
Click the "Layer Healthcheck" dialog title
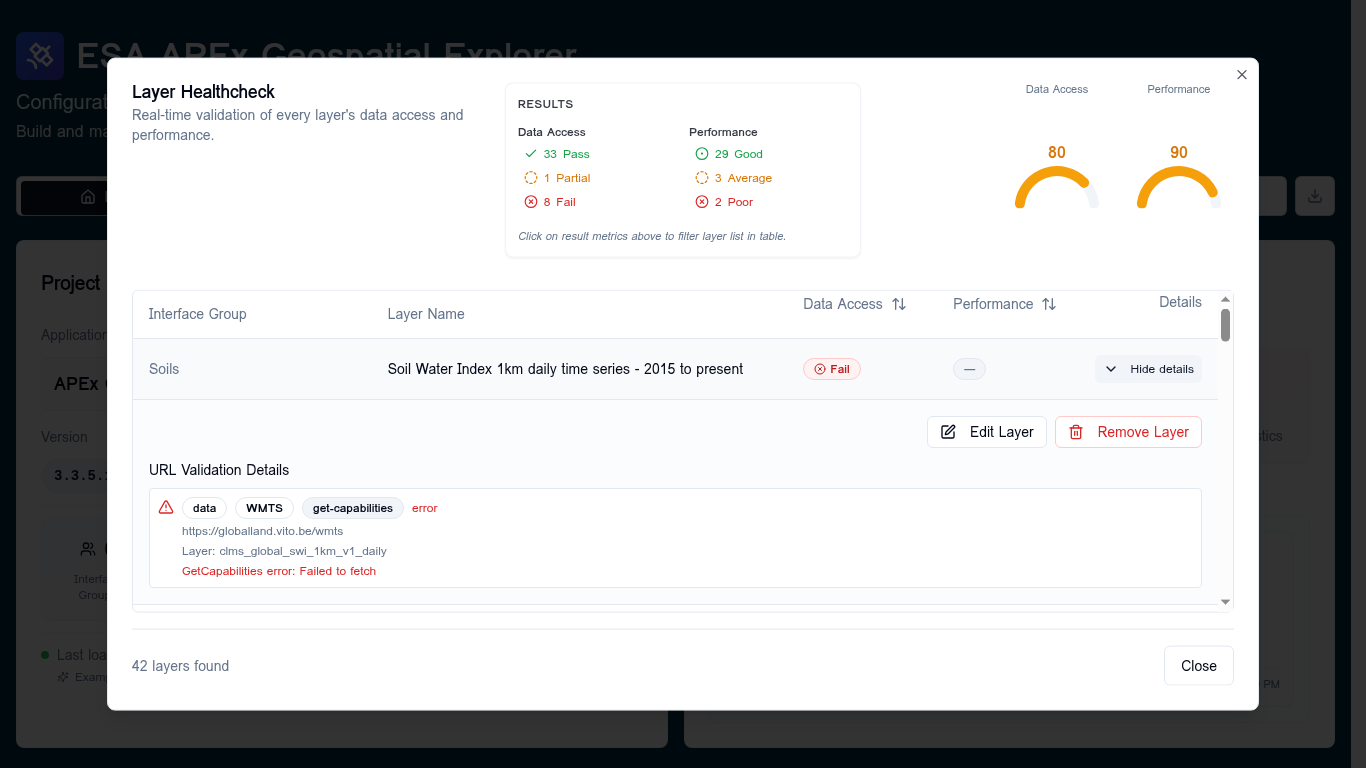pos(203,92)
